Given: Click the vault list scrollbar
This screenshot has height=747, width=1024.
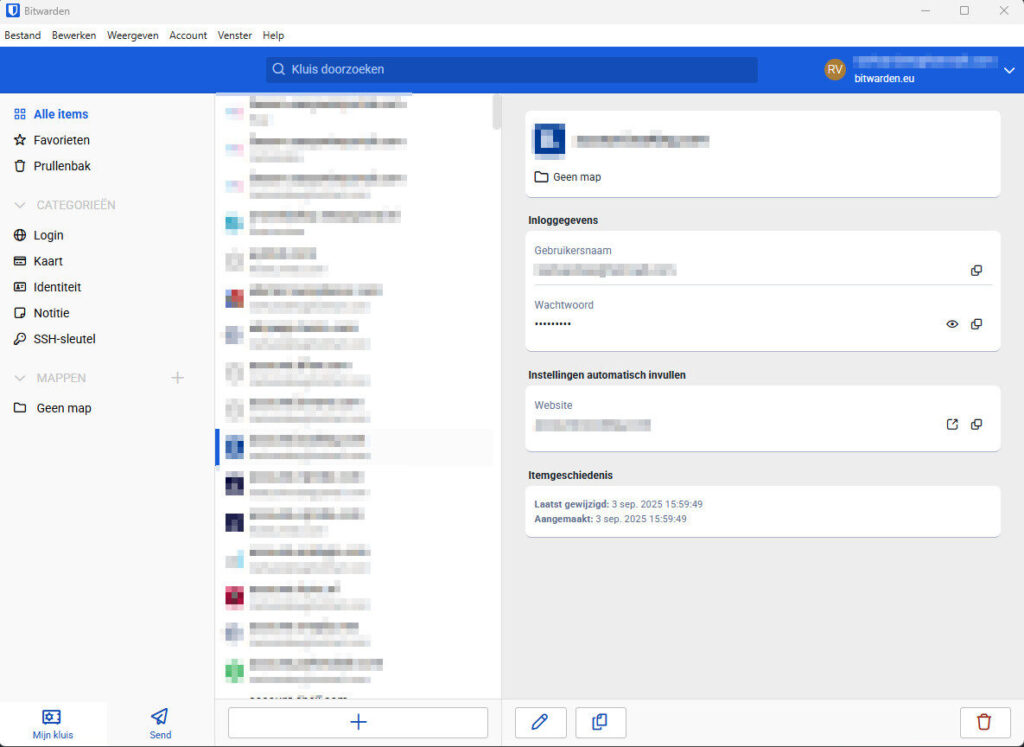Looking at the screenshot, I should pyautogui.click(x=497, y=112).
